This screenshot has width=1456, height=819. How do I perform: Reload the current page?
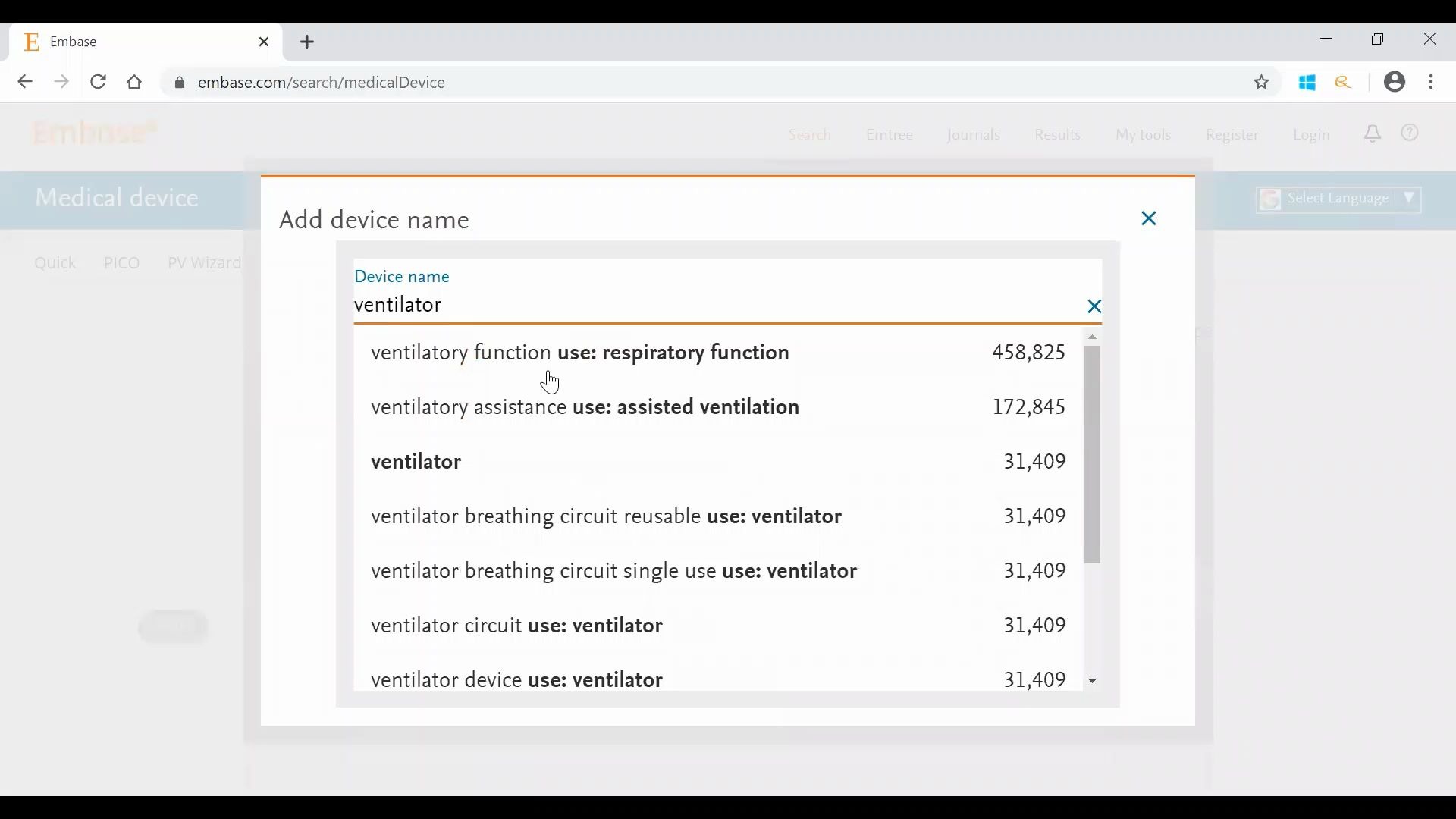[98, 82]
